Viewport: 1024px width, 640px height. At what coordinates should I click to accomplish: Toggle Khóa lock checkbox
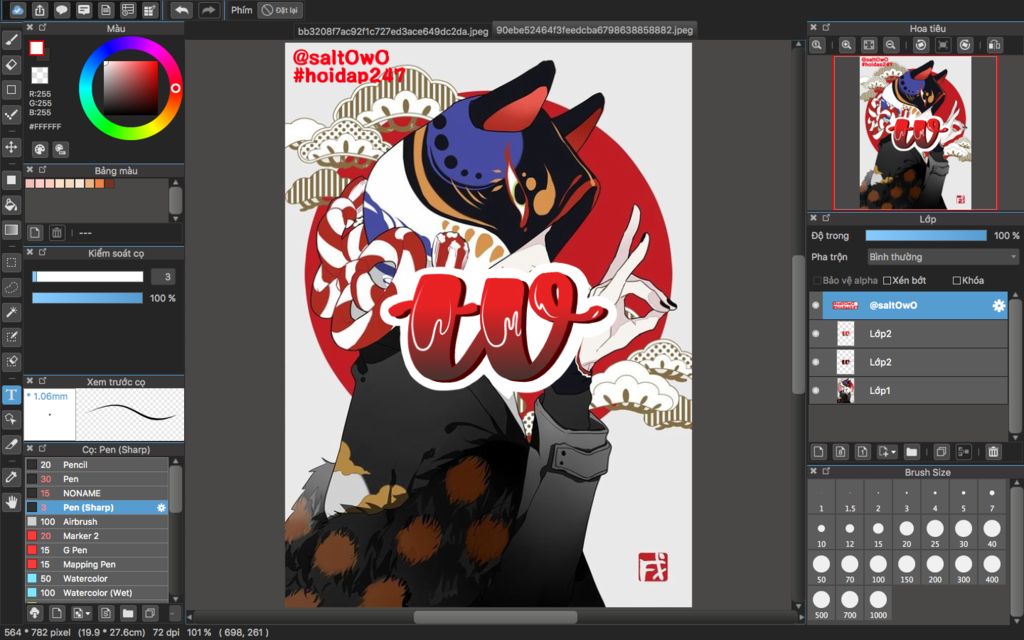[x=957, y=281]
